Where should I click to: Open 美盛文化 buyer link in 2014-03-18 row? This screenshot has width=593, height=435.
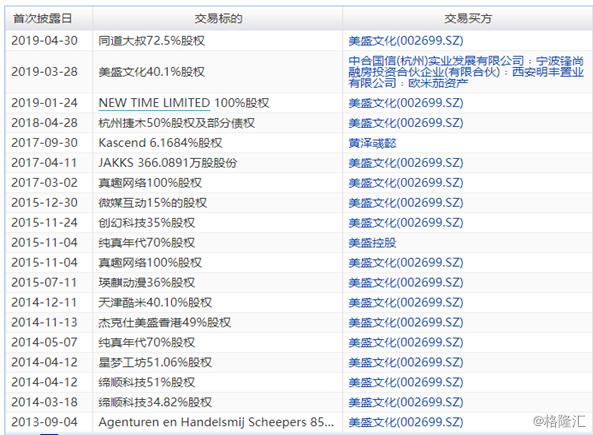pos(405,402)
